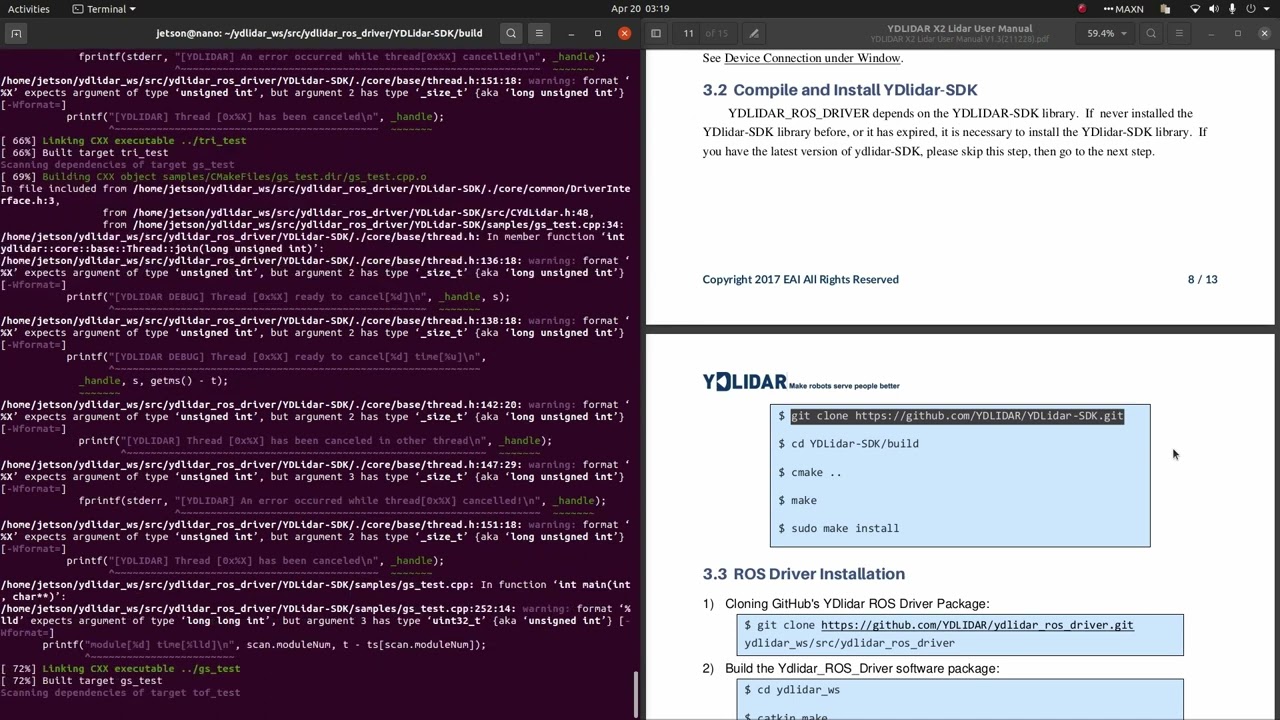Open the clock showing Apr 20 03:19
The image size is (1280, 720).
[x=640, y=9]
